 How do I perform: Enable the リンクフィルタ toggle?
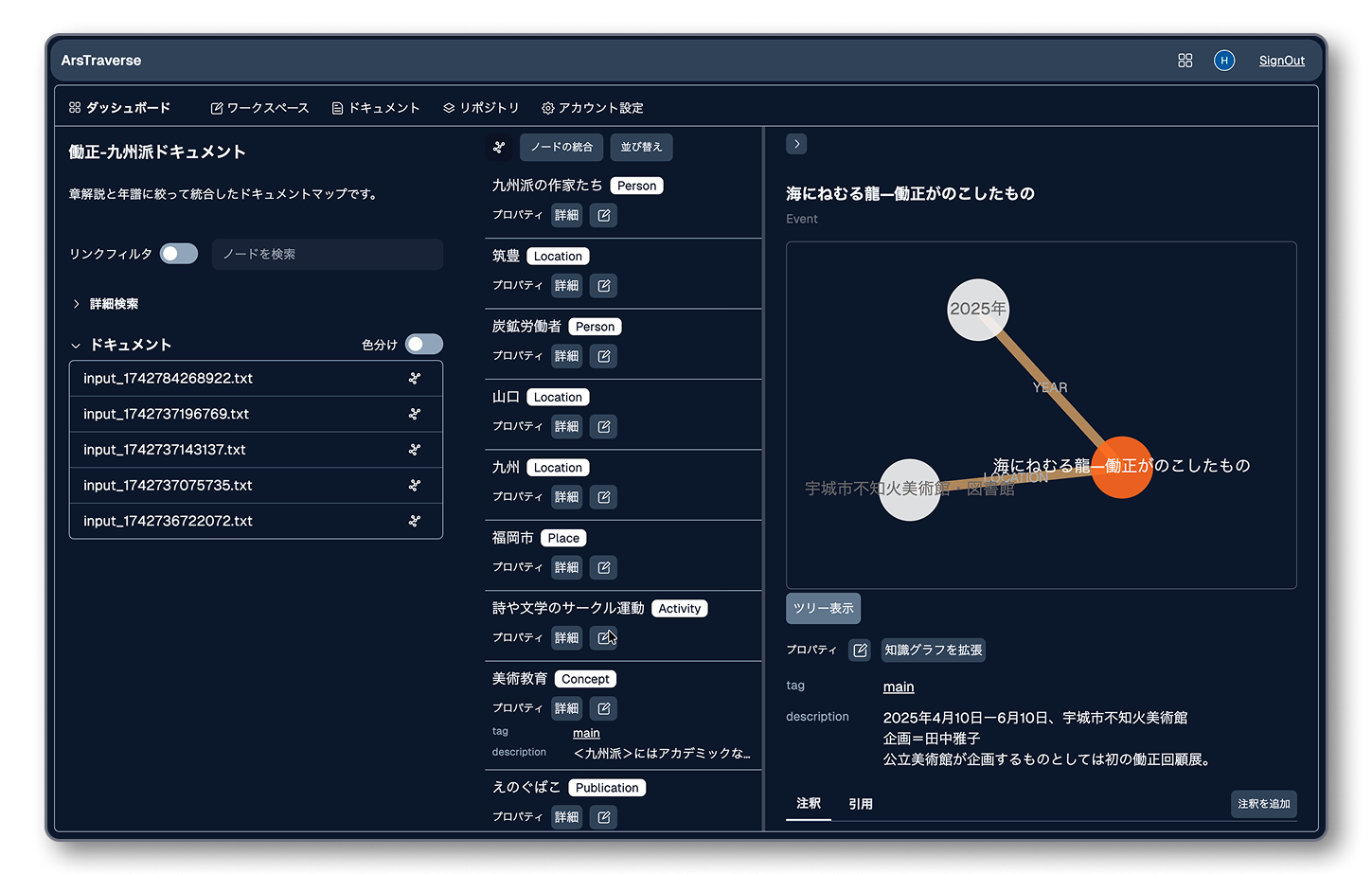179,253
